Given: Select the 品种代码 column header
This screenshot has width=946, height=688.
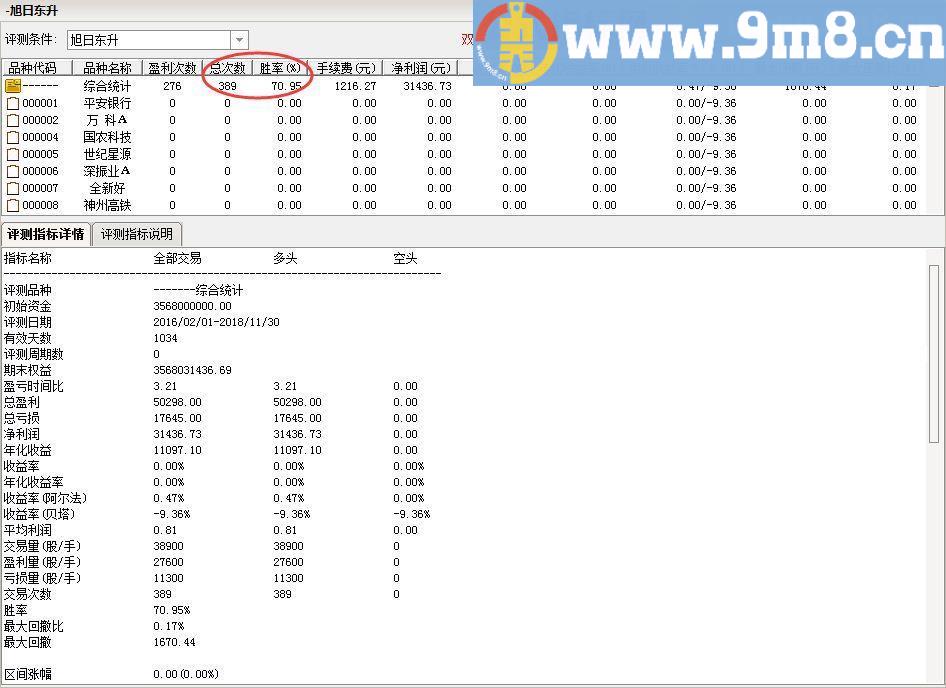Looking at the screenshot, I should coord(33,68).
